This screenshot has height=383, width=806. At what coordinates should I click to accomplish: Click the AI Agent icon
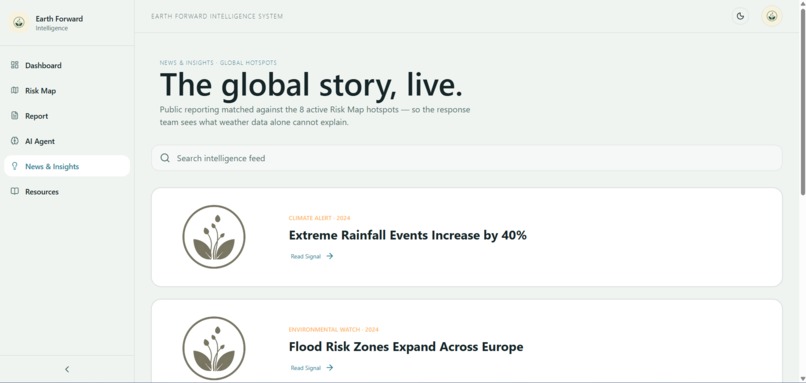coord(14,141)
